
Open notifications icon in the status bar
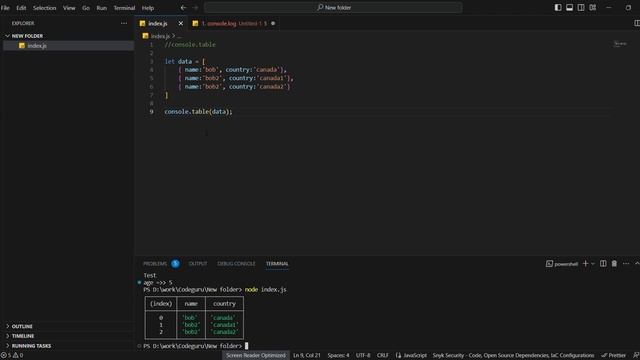pyautogui.click(x=636, y=356)
